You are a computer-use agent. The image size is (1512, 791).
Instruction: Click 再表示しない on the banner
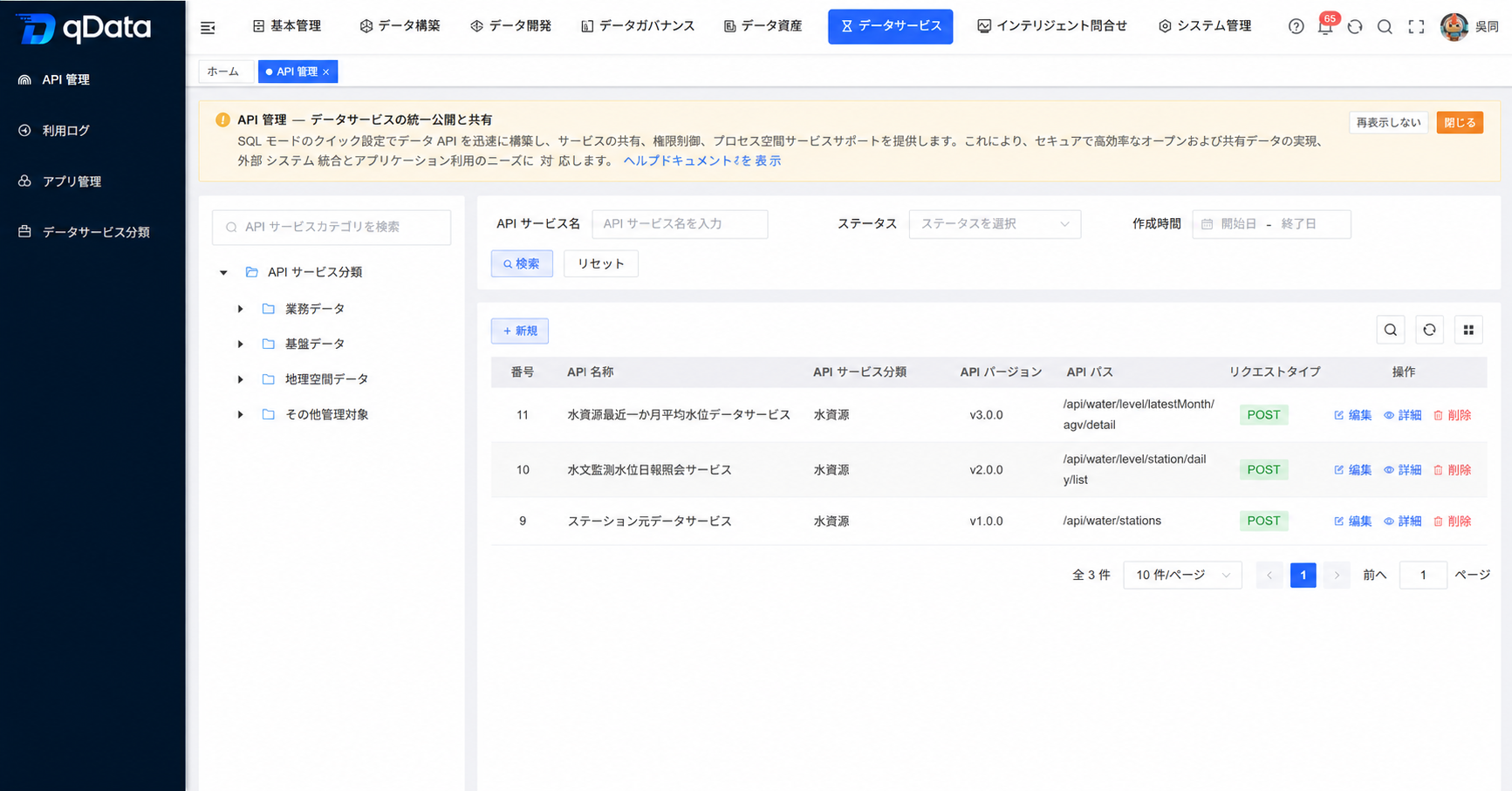pos(1388,122)
